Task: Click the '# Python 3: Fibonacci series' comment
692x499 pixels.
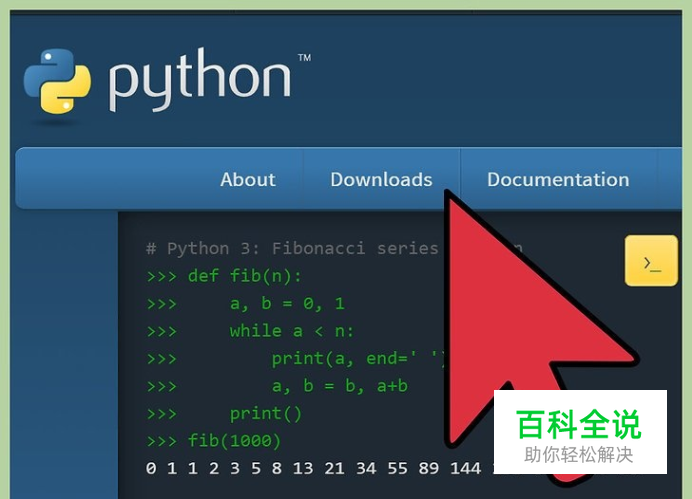Action: [292, 248]
